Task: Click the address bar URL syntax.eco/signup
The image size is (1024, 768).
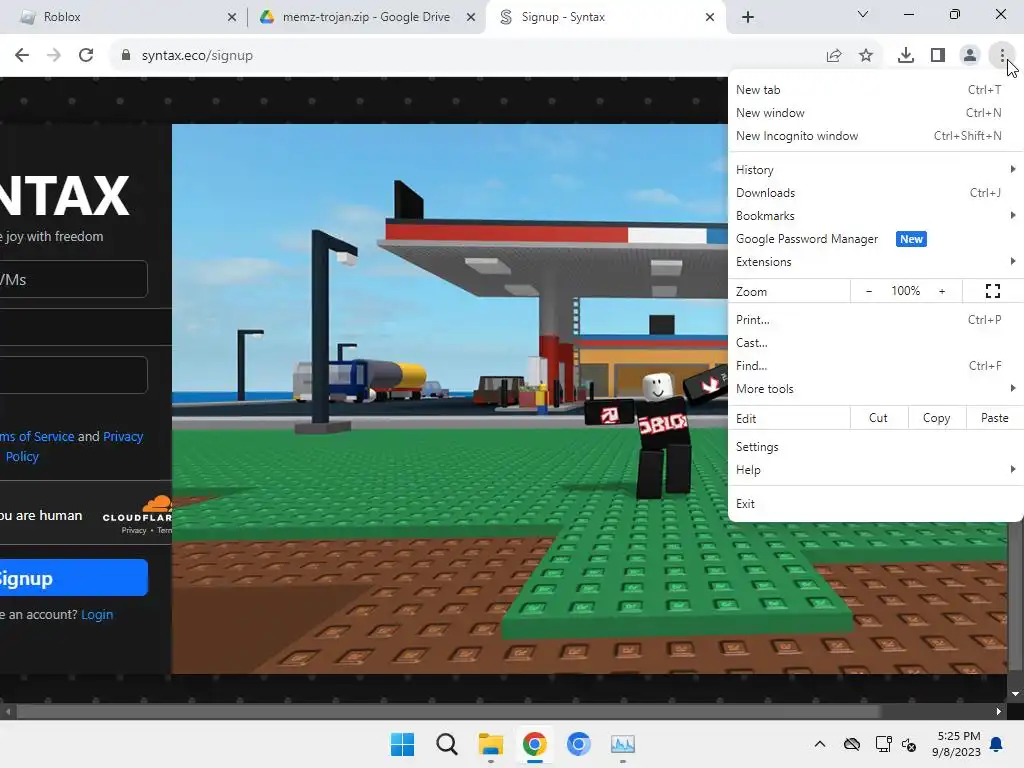Action: coord(197,56)
